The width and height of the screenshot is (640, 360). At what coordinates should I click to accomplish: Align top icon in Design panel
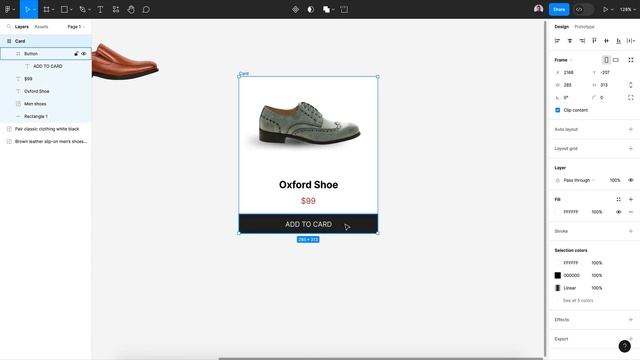[594, 40]
